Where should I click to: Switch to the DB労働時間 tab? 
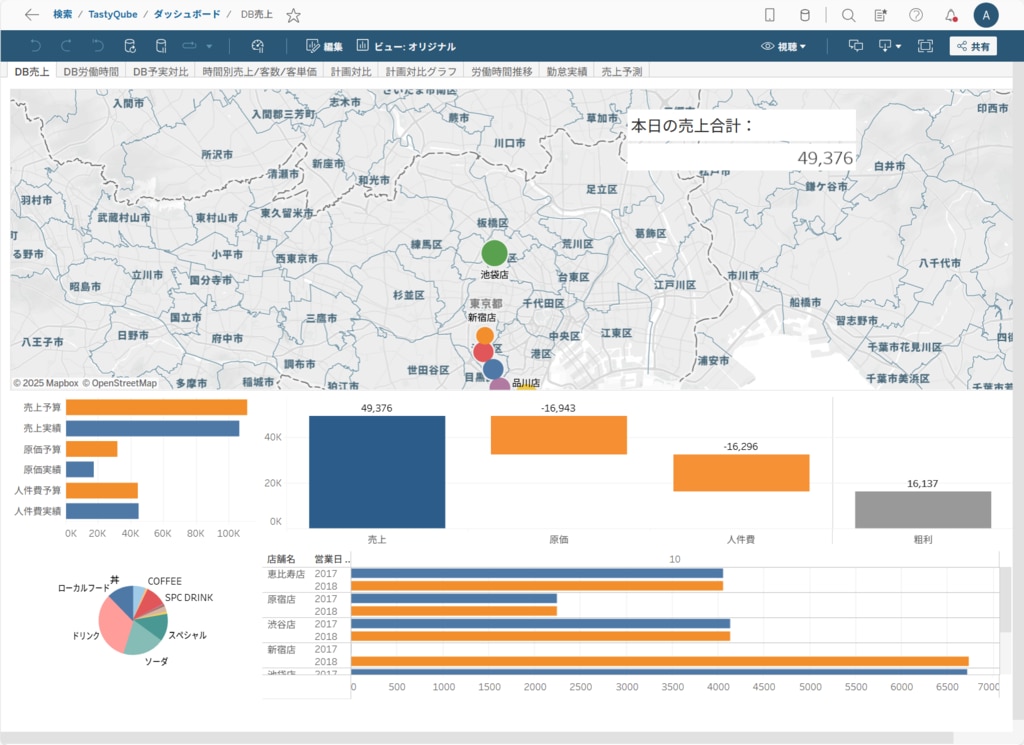point(91,72)
